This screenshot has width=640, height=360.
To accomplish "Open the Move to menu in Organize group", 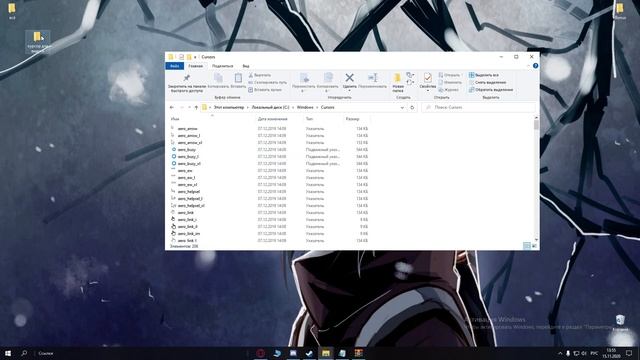I will (304, 83).
